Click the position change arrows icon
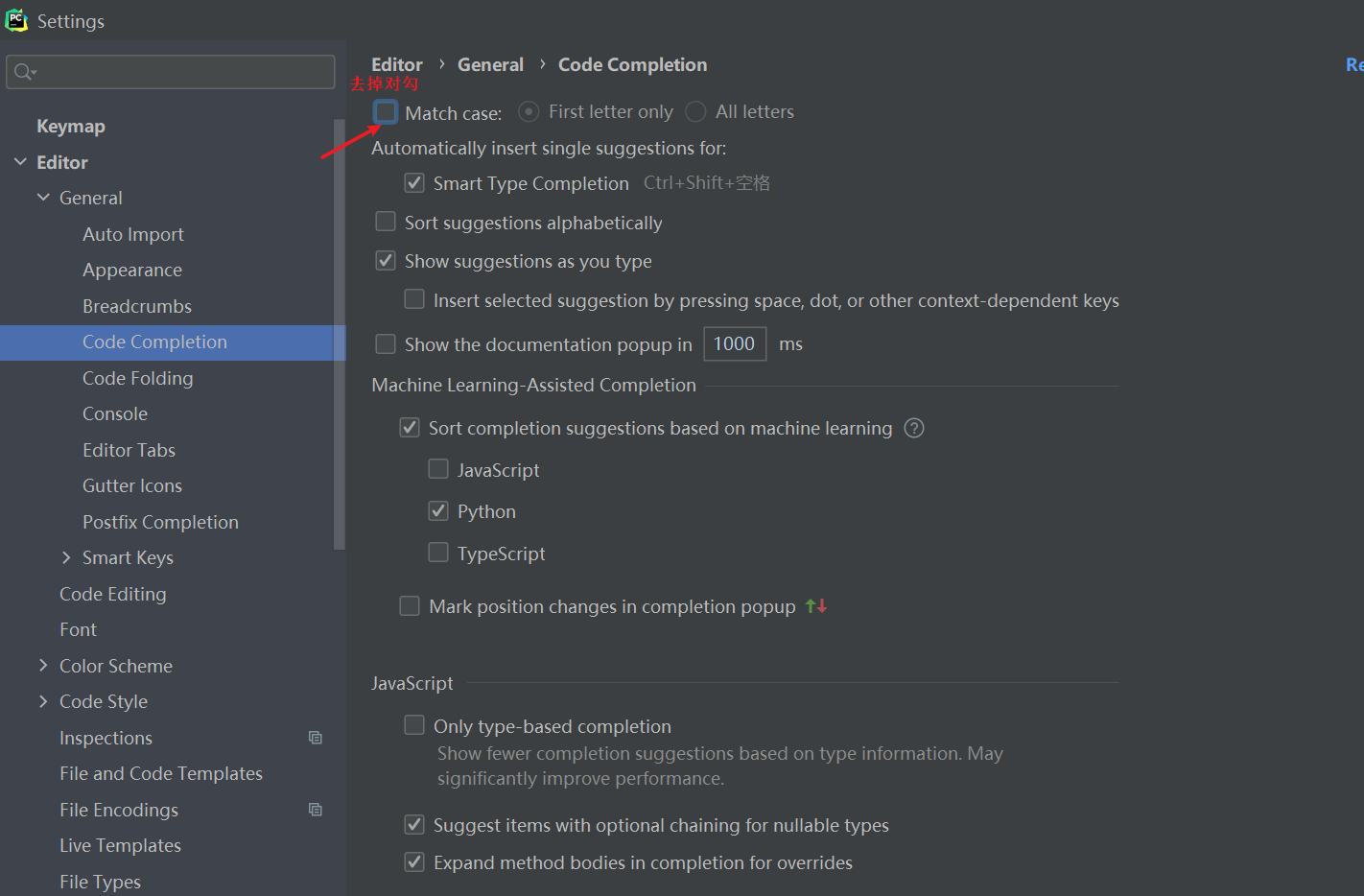Viewport: 1364px width, 896px height. click(816, 606)
